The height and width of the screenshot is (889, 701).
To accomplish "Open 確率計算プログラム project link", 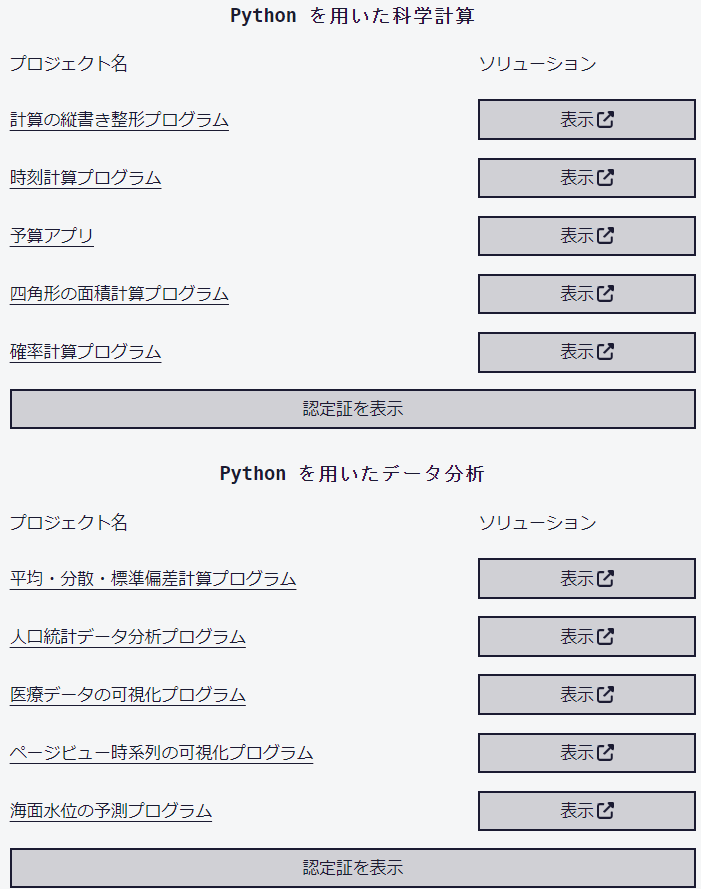I will point(86,352).
